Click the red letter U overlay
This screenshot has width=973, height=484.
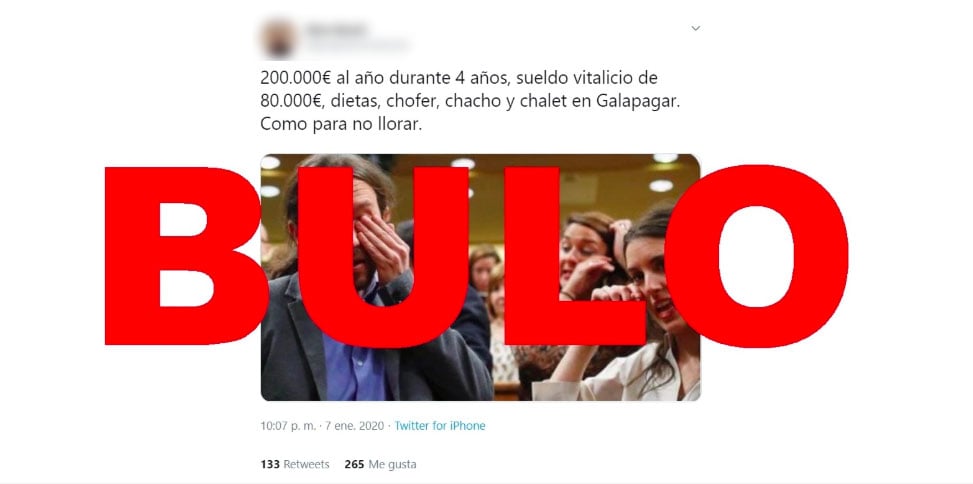tap(383, 257)
